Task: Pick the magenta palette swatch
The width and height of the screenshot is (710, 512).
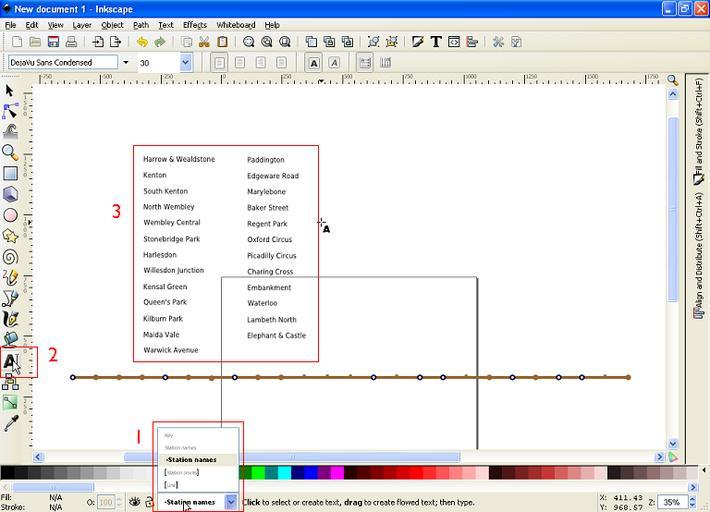Action: pyautogui.click(x=337, y=473)
